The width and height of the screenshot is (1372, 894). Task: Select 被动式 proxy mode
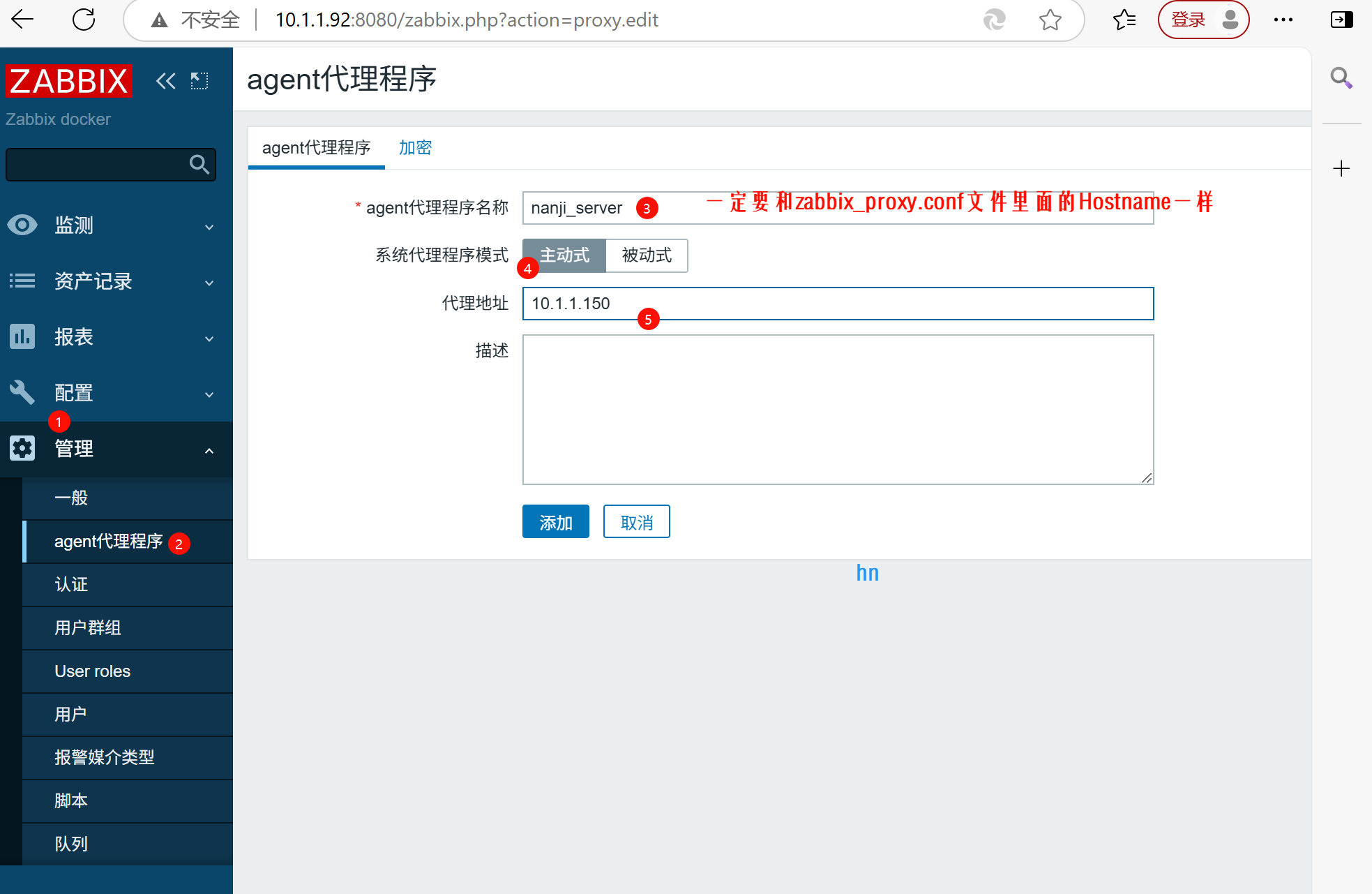[x=647, y=255]
